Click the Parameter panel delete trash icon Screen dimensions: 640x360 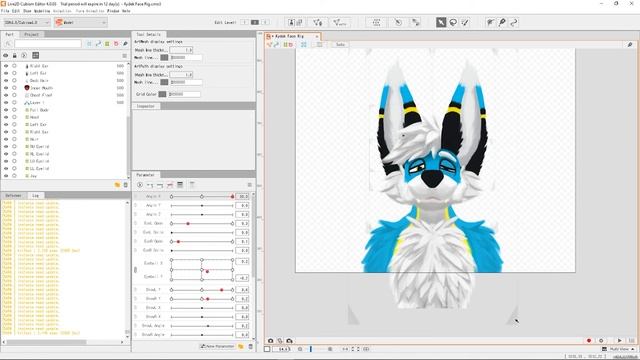coord(251,347)
